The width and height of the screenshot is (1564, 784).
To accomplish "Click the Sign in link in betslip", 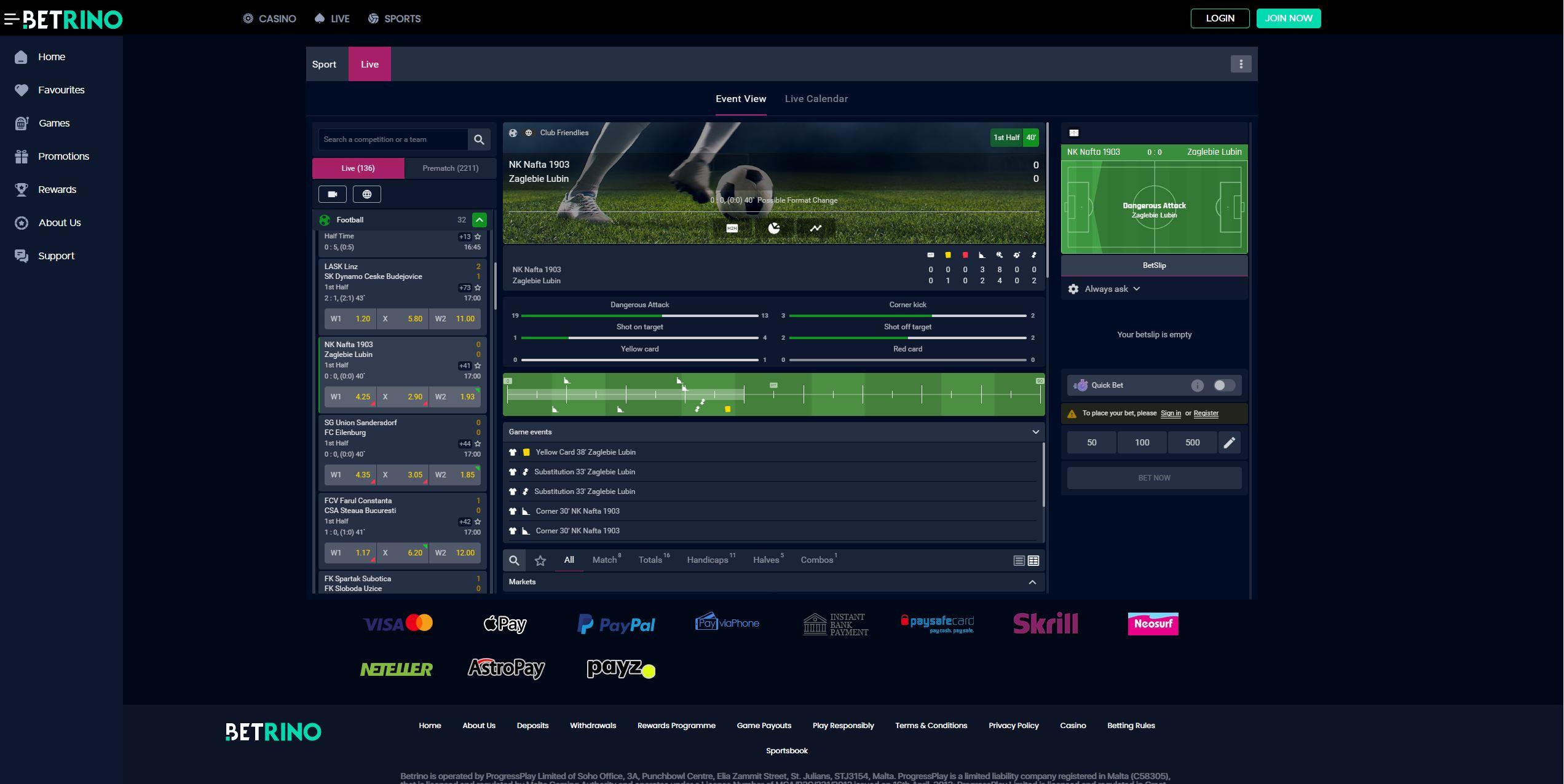I will [x=1171, y=413].
